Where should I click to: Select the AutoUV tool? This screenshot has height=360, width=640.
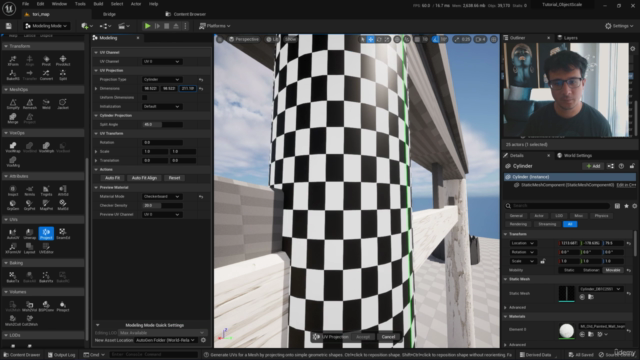13,234
